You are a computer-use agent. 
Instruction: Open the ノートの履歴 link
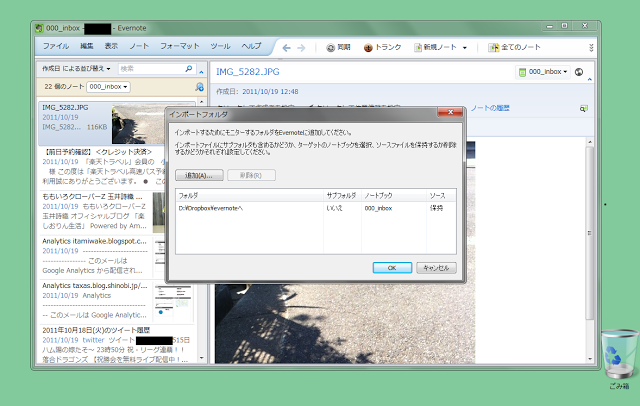(490, 108)
